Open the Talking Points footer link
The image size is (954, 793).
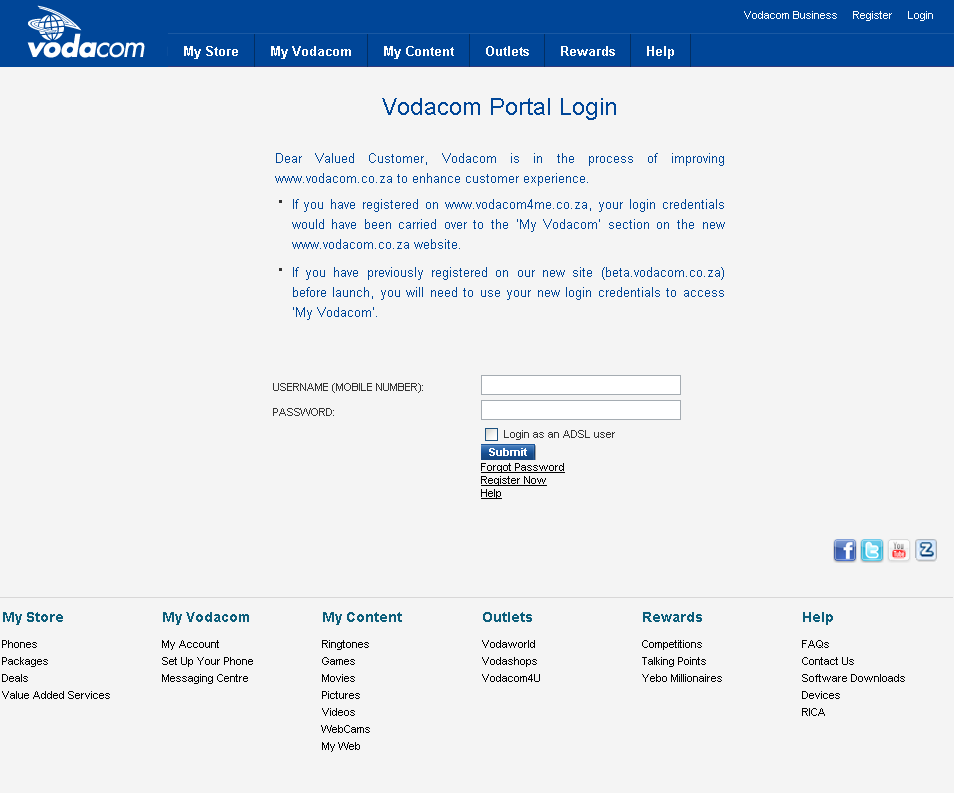[674, 661]
